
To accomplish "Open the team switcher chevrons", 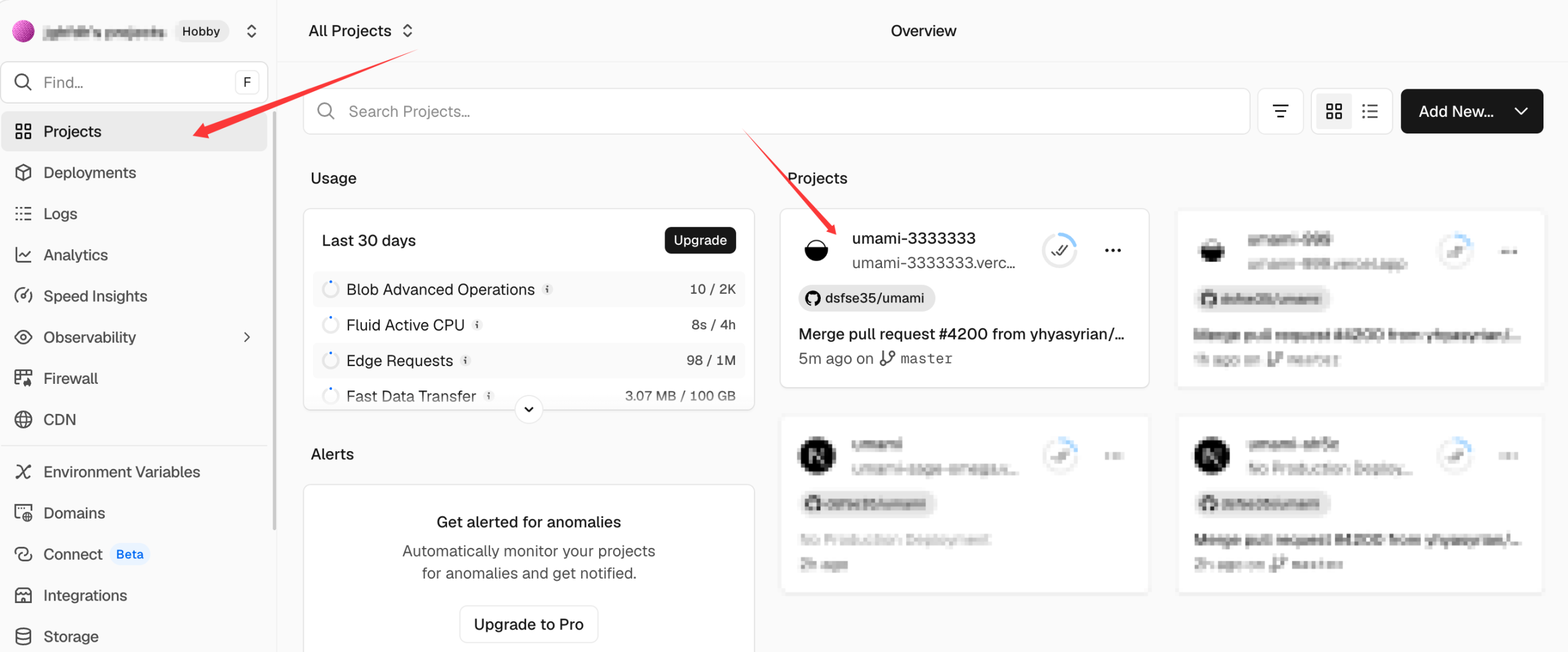I will tap(252, 31).
